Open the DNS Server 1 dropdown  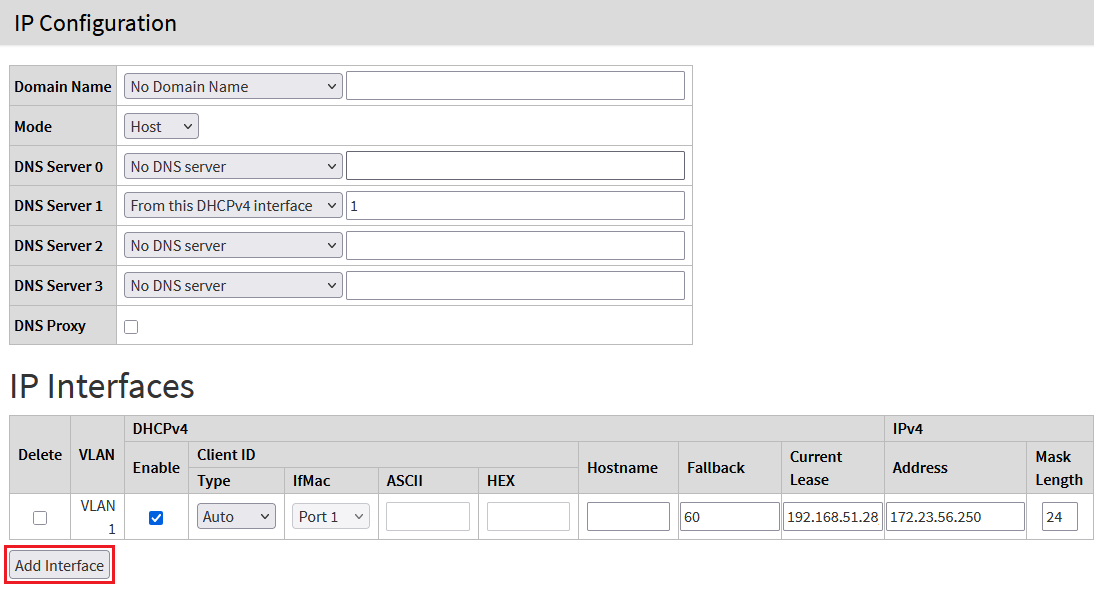click(232, 205)
